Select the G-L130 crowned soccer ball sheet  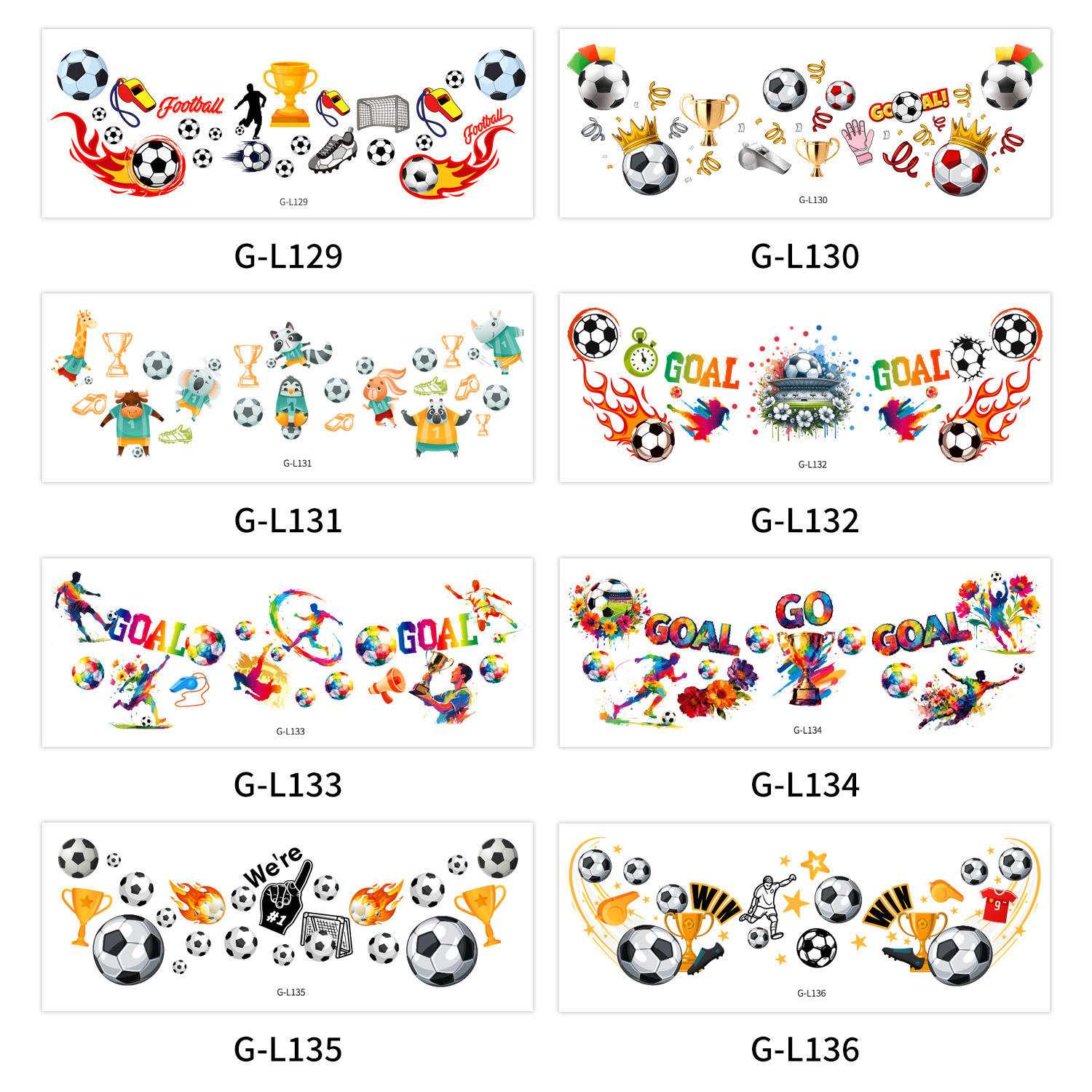(804, 123)
